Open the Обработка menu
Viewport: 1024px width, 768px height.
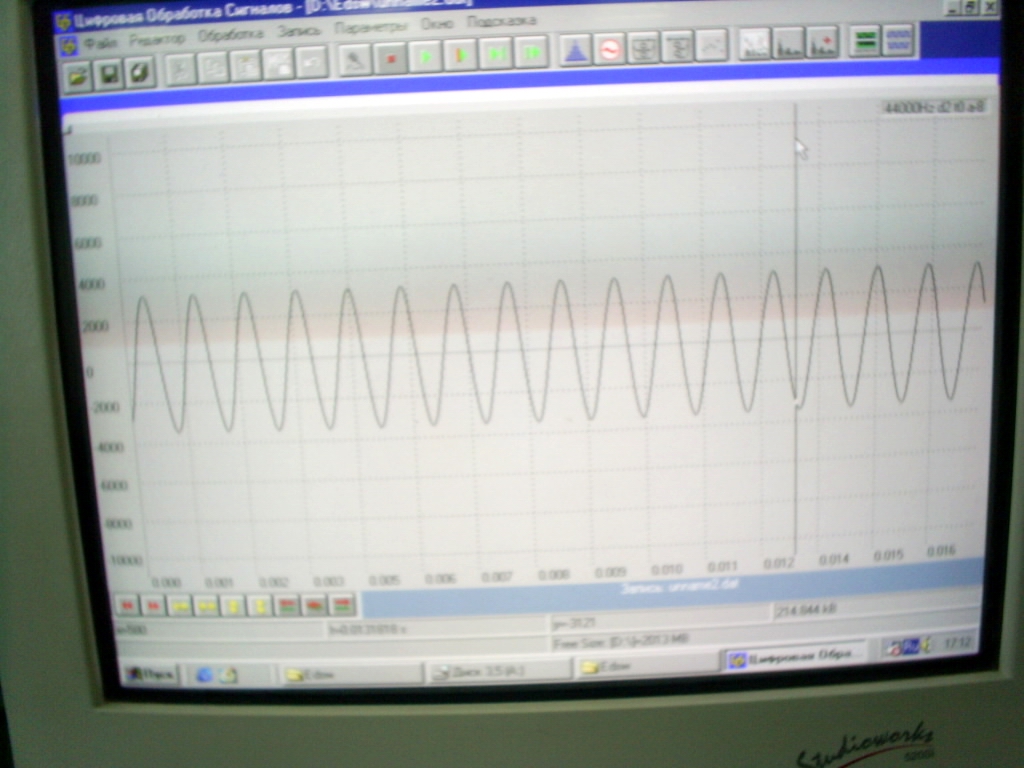click(x=231, y=35)
